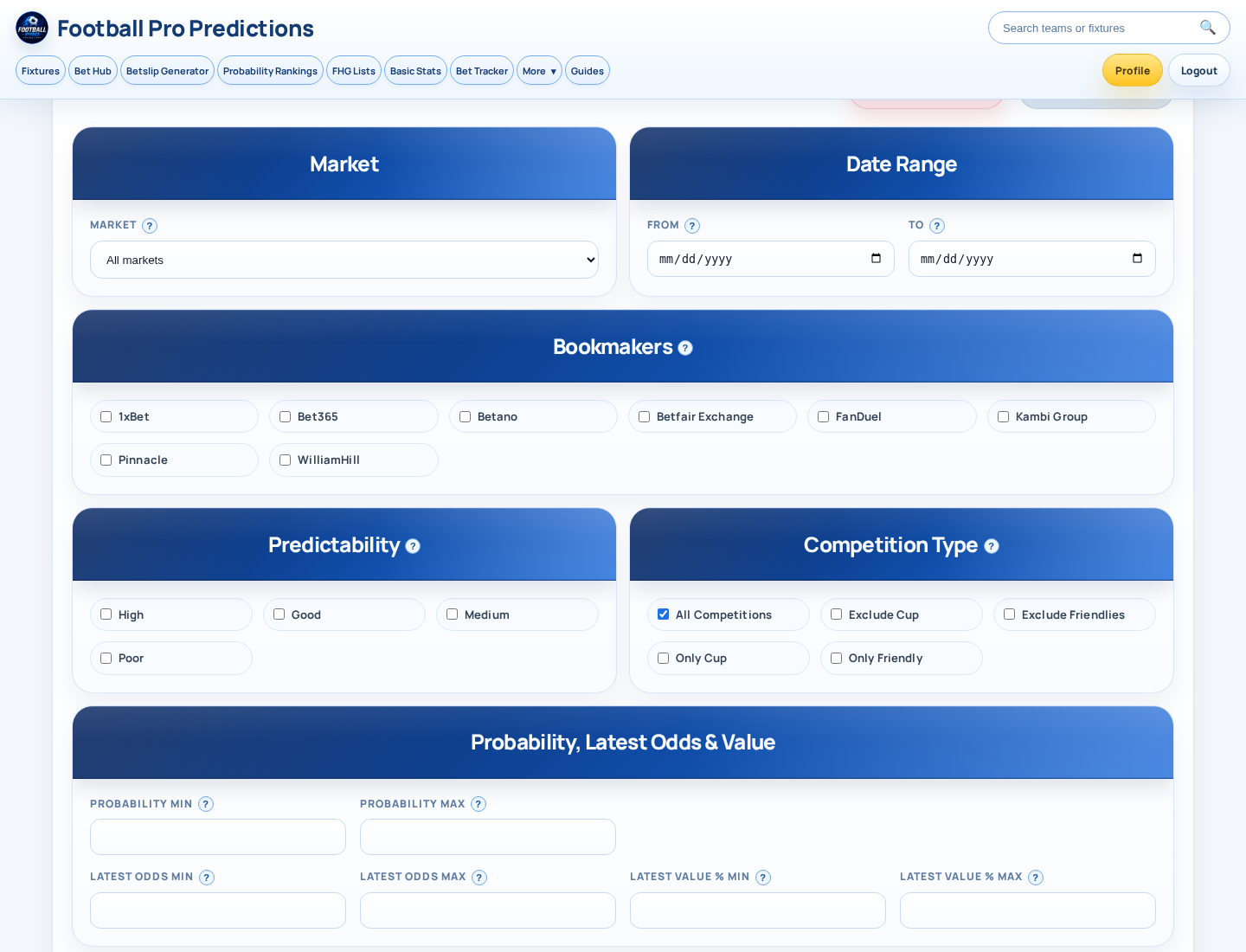Open the FROM date calendar picker icon

coord(876,258)
